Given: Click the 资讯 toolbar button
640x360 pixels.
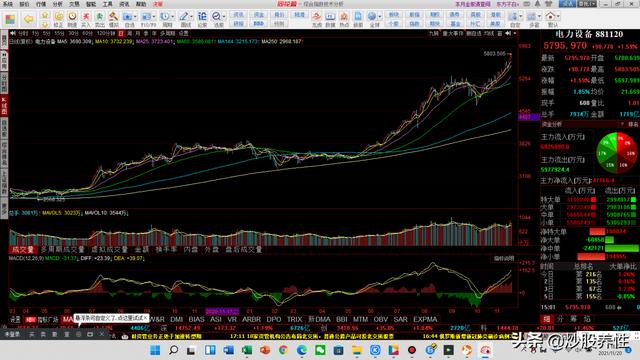Looking at the screenshot, I should point(238,14).
